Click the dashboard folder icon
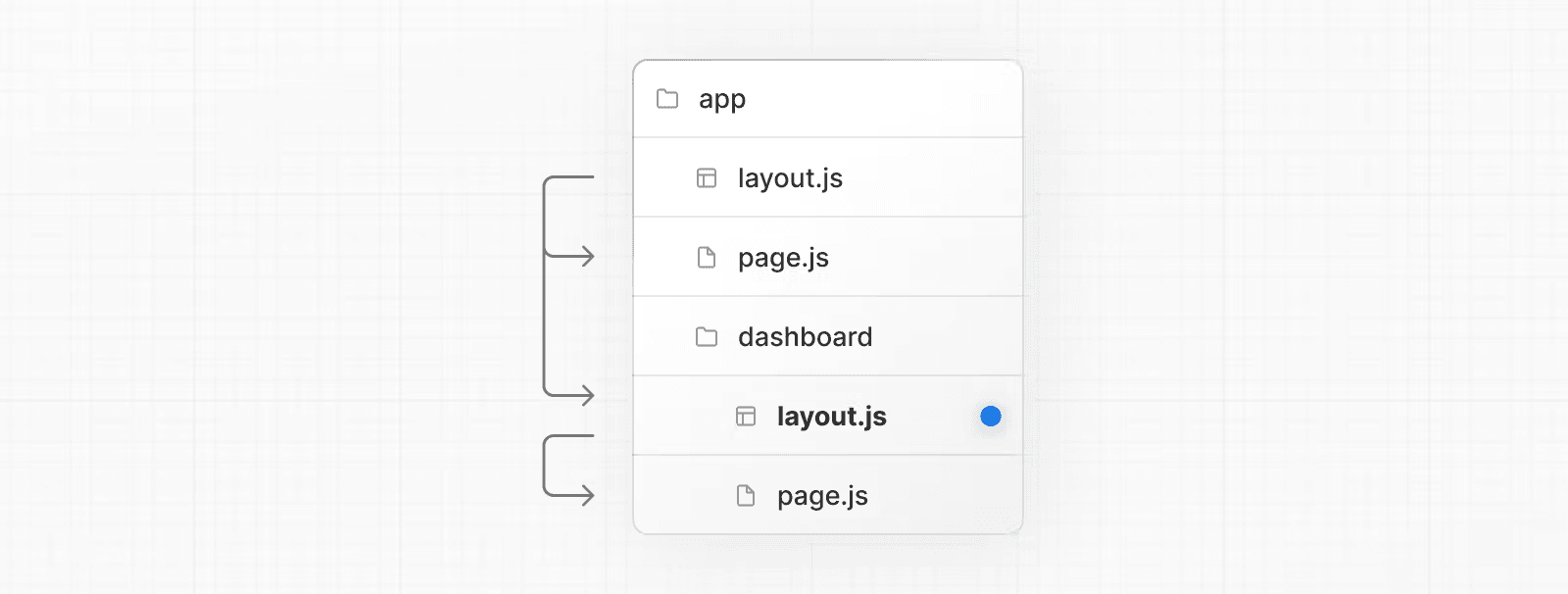Screen dimensions: 1568x594 pos(707,337)
